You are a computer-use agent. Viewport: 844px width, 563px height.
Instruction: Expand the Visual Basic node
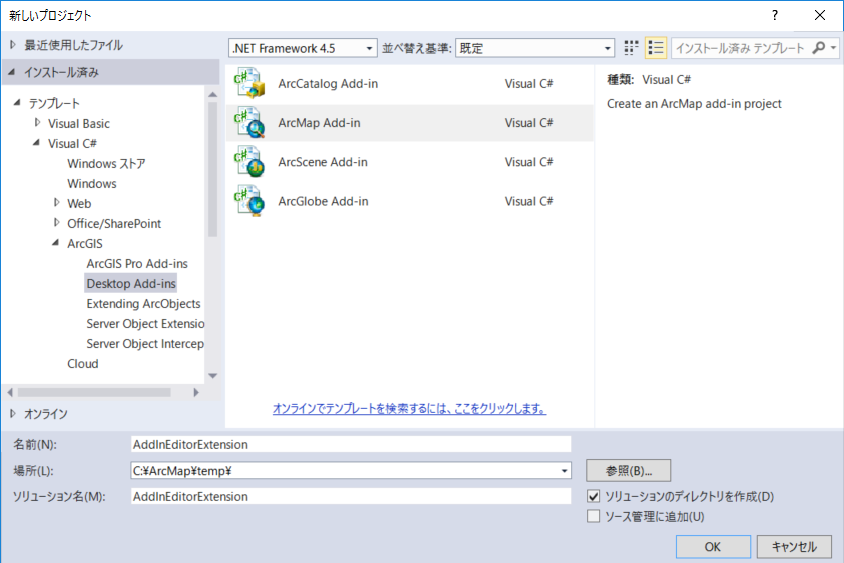coord(37,123)
